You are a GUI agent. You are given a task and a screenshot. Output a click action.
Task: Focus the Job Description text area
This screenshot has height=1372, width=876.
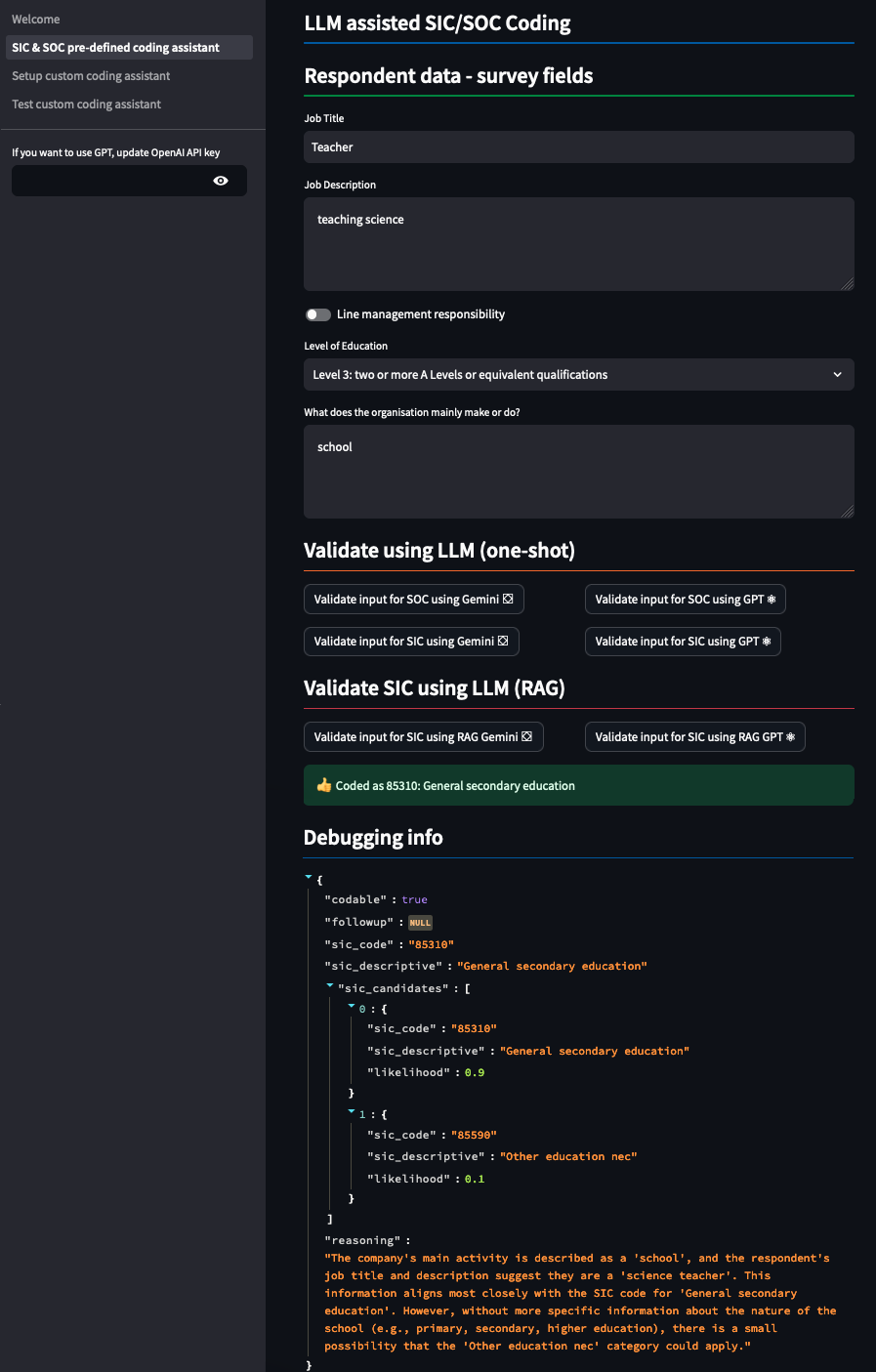(578, 244)
